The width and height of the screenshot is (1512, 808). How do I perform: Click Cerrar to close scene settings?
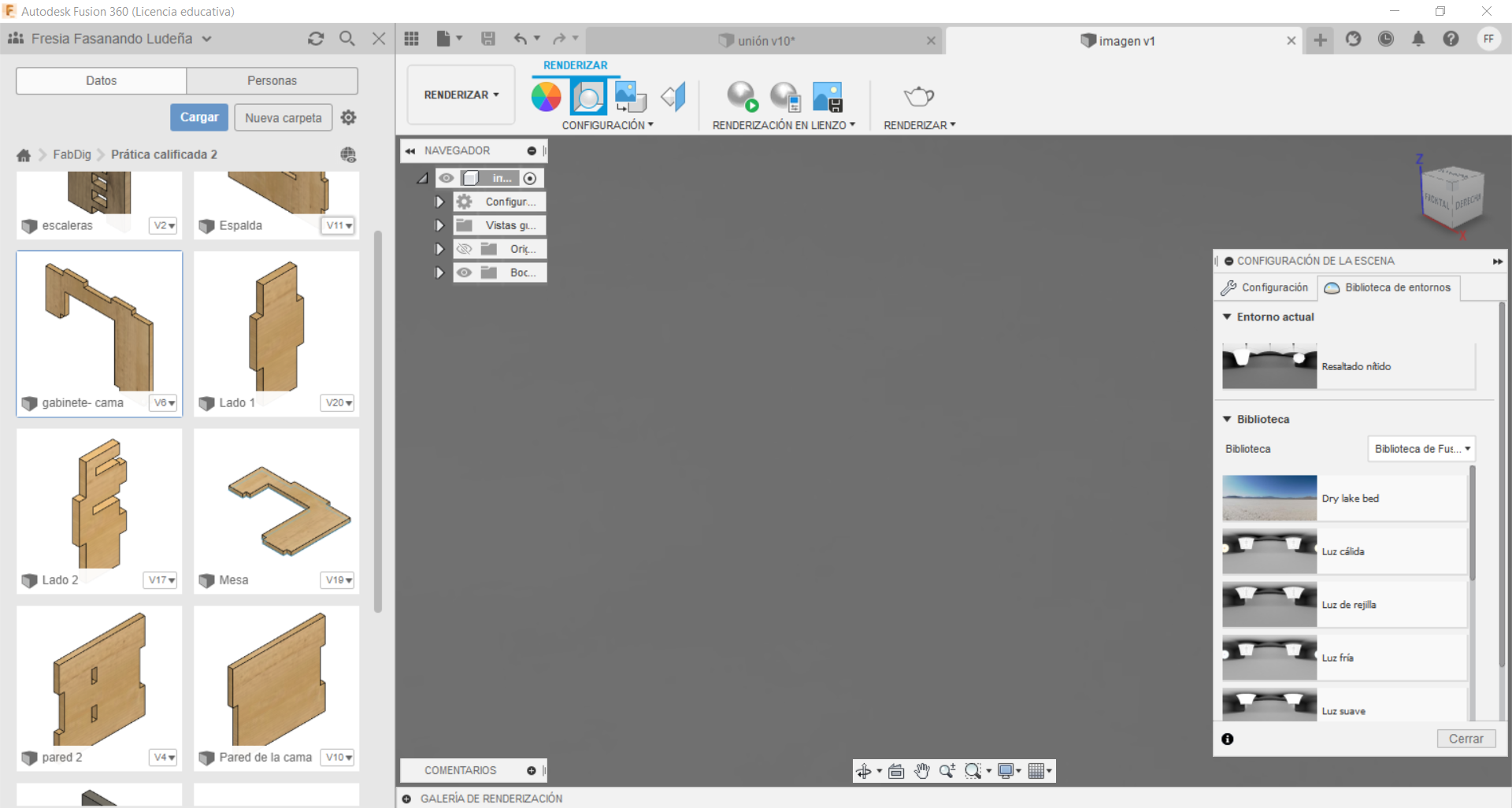tap(1466, 739)
